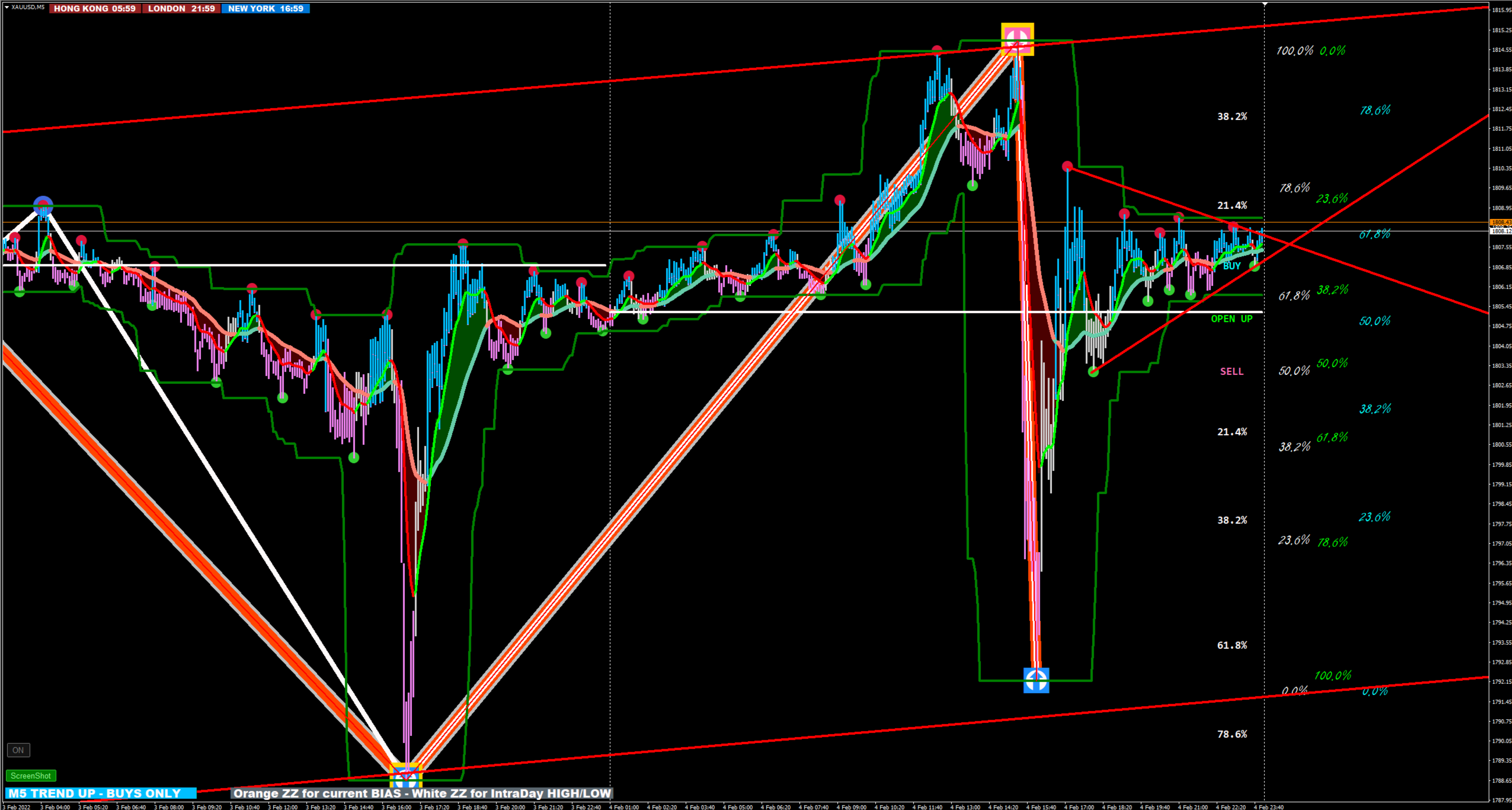Click the blue circled high marker at left
This screenshot has height=810, width=1512.
coord(43,206)
